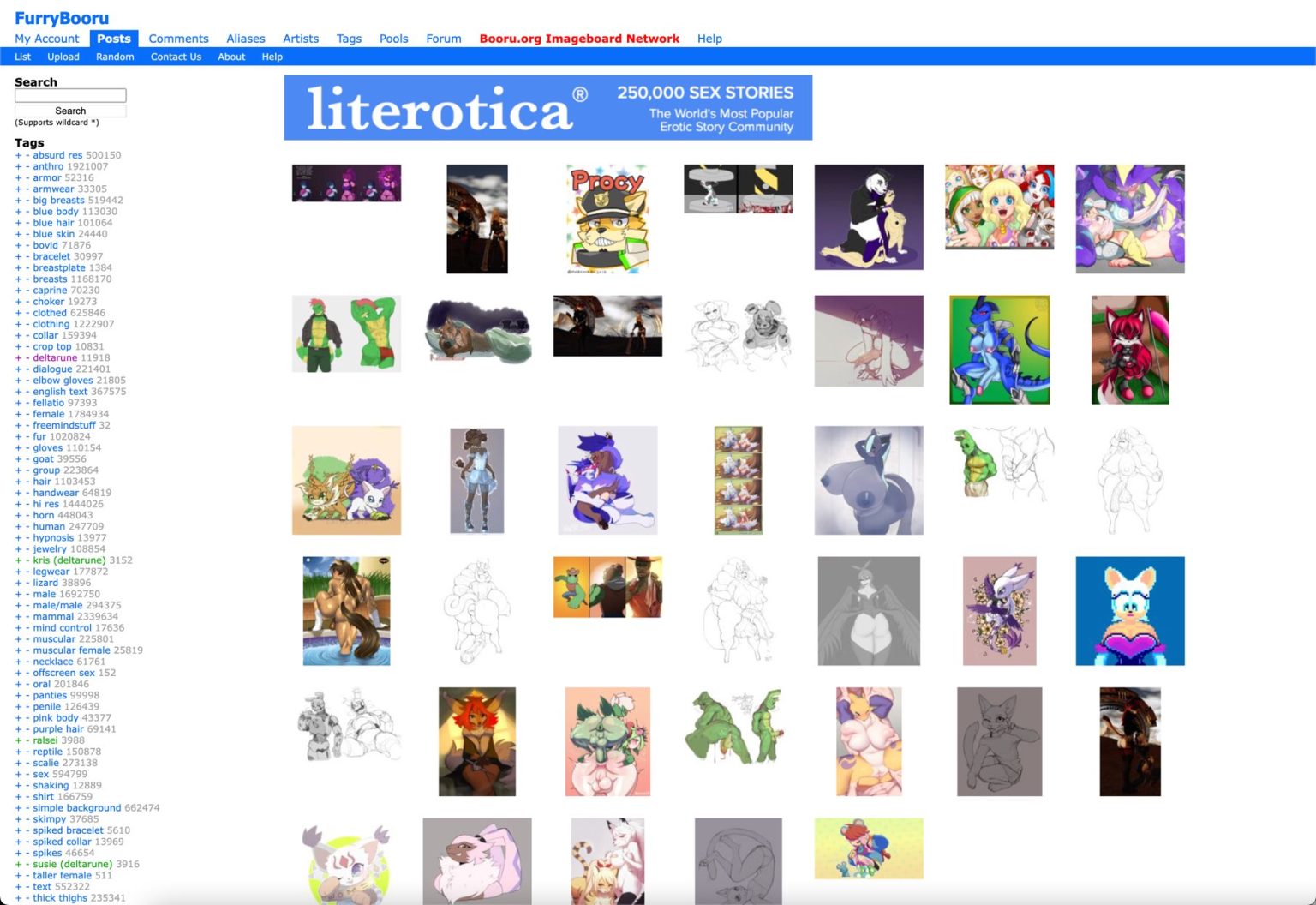Exclude the 'jewelry' tag with minus
Viewport: 1316px width, 905px height.
(x=27, y=549)
